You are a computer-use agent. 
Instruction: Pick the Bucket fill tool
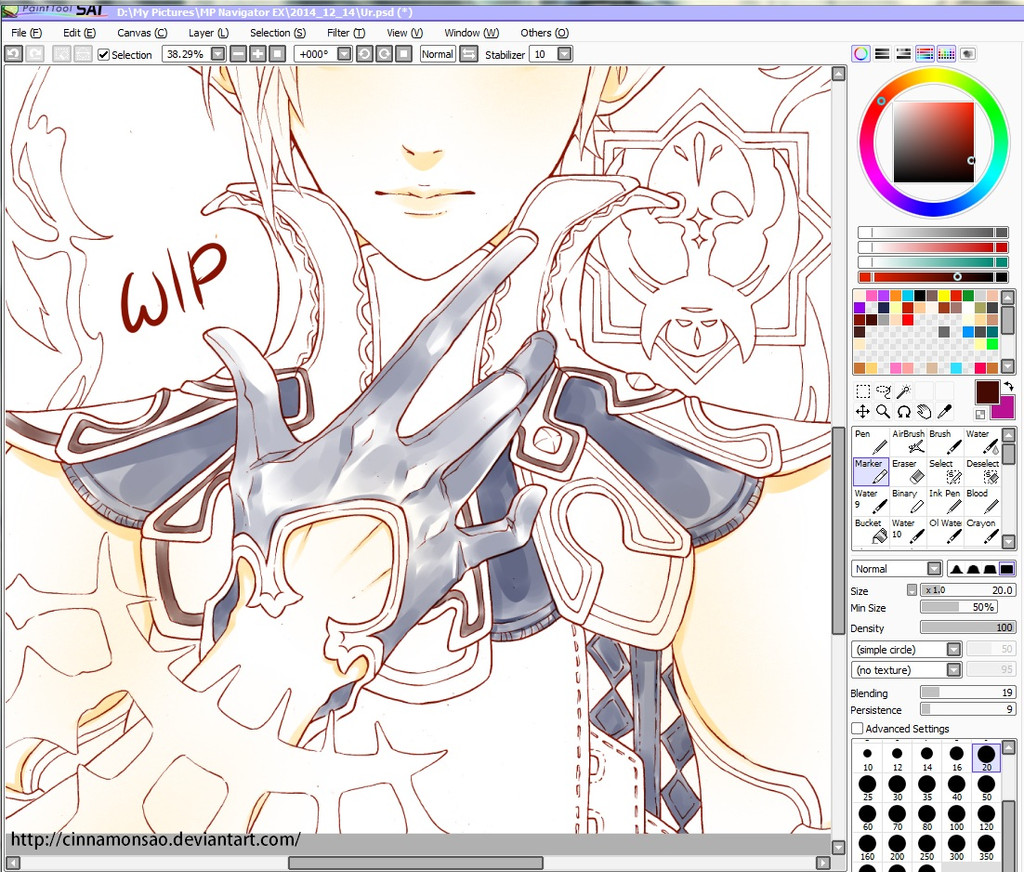(x=871, y=531)
